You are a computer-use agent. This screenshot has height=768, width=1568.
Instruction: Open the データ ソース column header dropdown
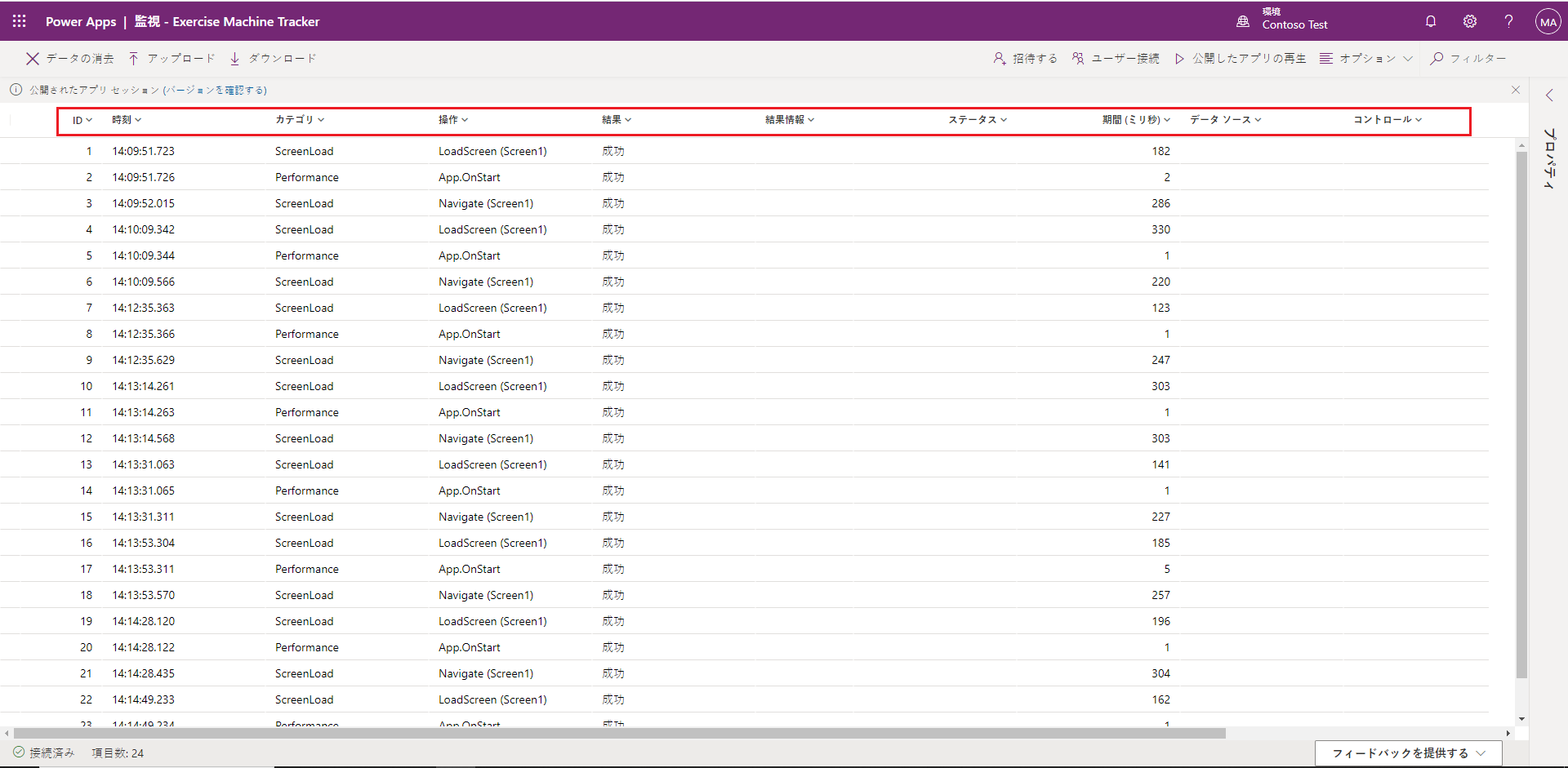click(x=1226, y=120)
